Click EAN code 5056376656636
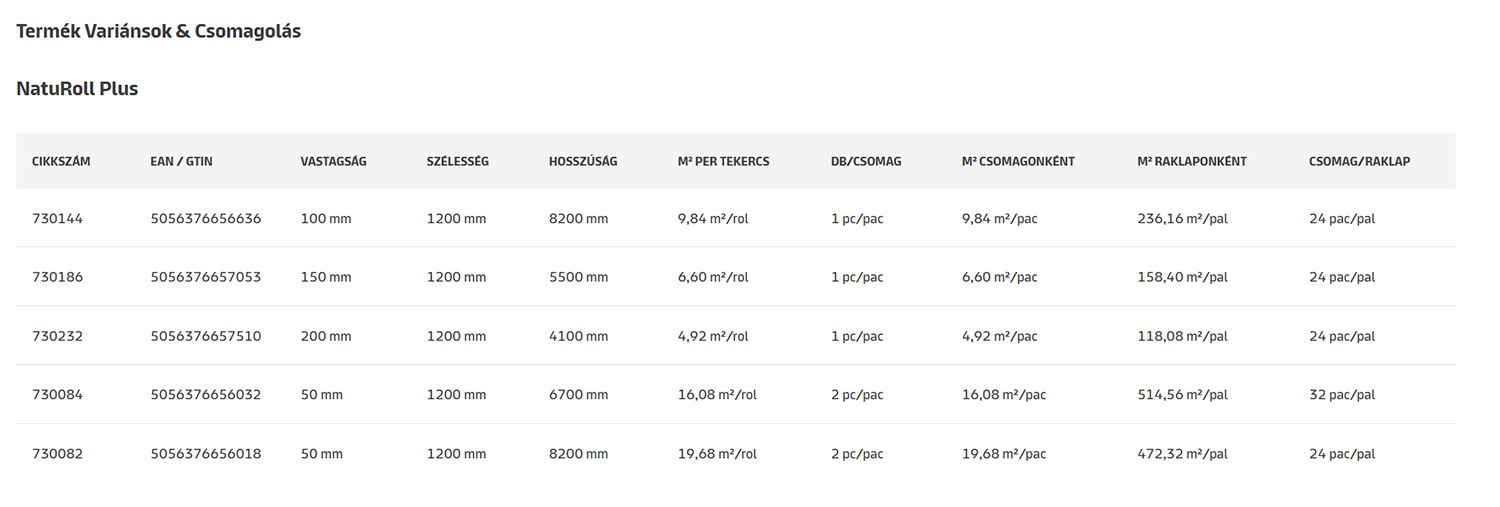Image resolution: width=1500 pixels, height=507 pixels. click(205, 218)
